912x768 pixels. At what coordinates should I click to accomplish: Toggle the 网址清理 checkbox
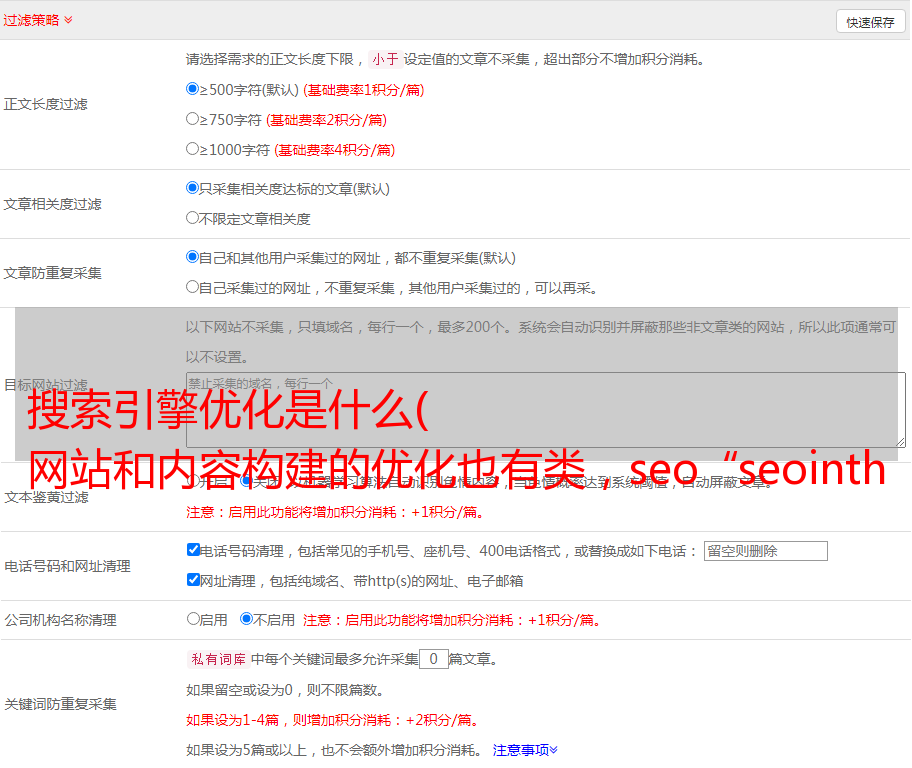pos(193,579)
